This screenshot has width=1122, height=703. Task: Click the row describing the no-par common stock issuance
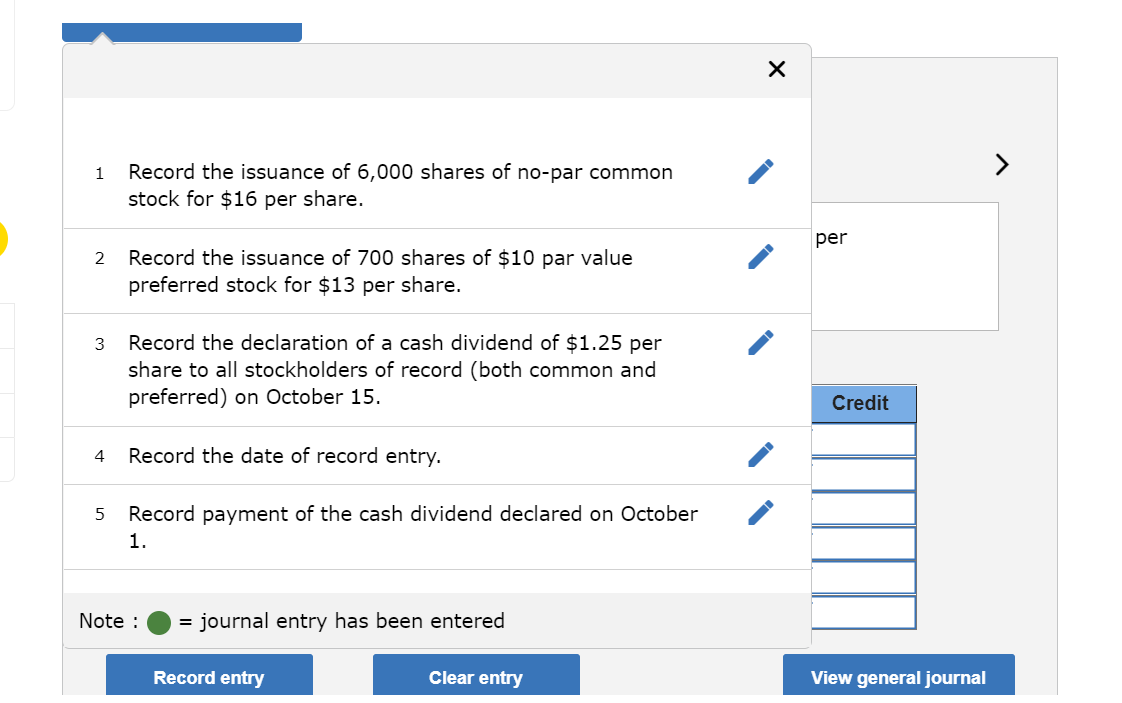click(x=400, y=185)
